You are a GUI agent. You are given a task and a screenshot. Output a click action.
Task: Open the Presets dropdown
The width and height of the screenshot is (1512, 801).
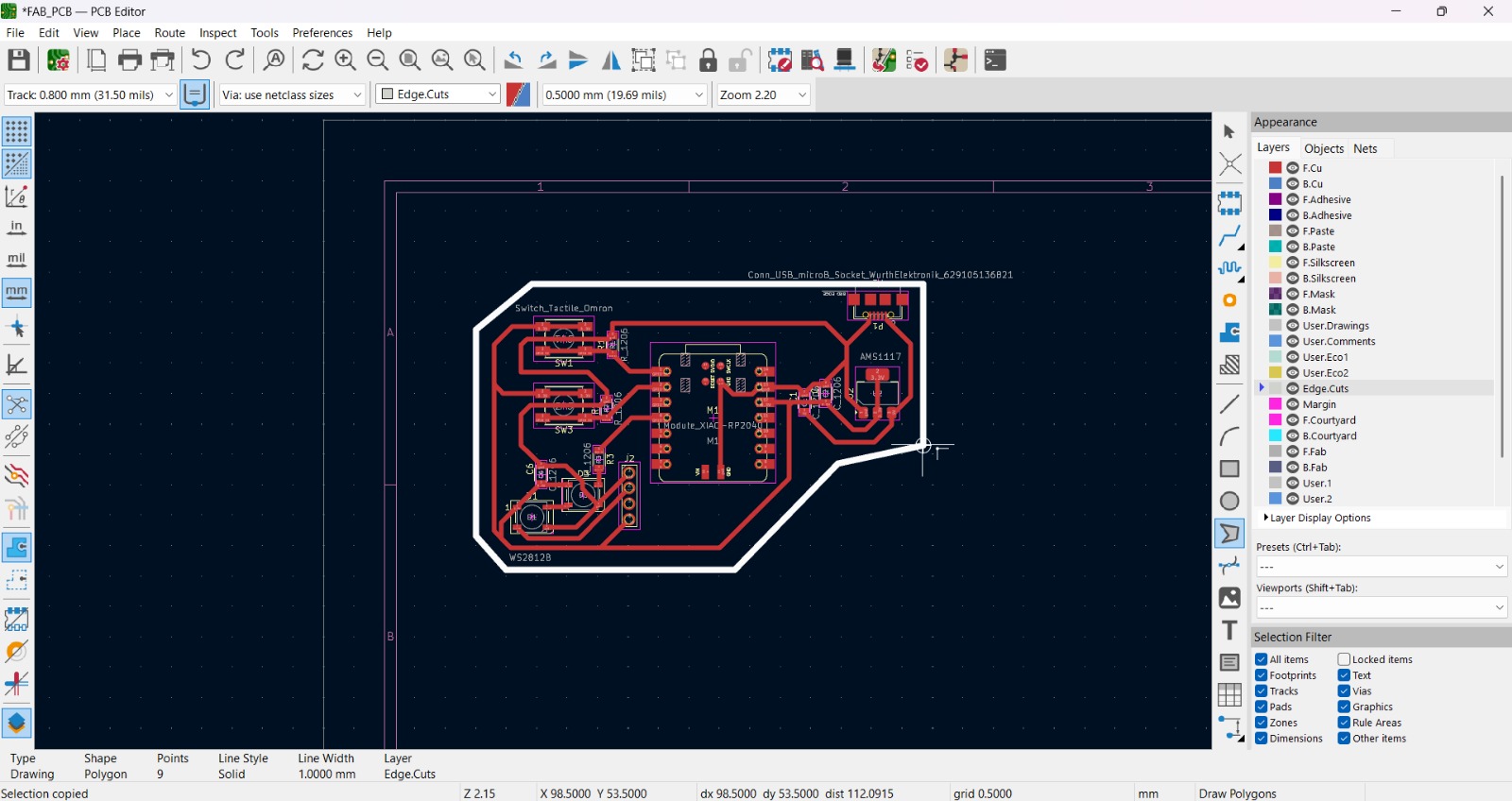tap(1380, 567)
